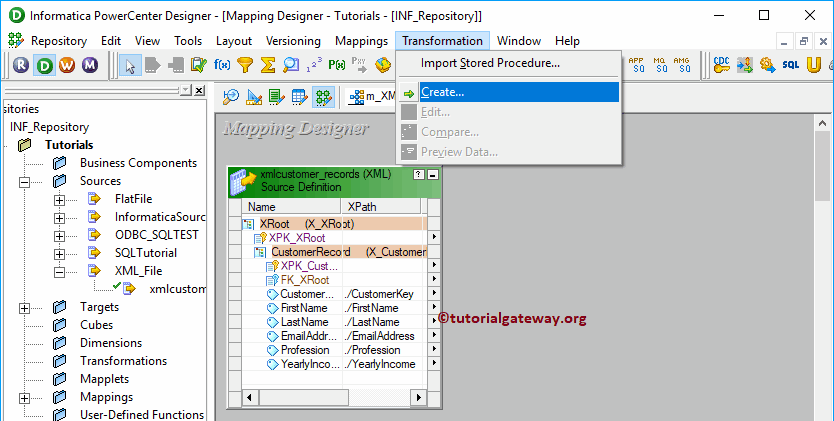Open the Versioning menu
Viewport: 834px width, 421px height.
pyautogui.click(x=293, y=41)
